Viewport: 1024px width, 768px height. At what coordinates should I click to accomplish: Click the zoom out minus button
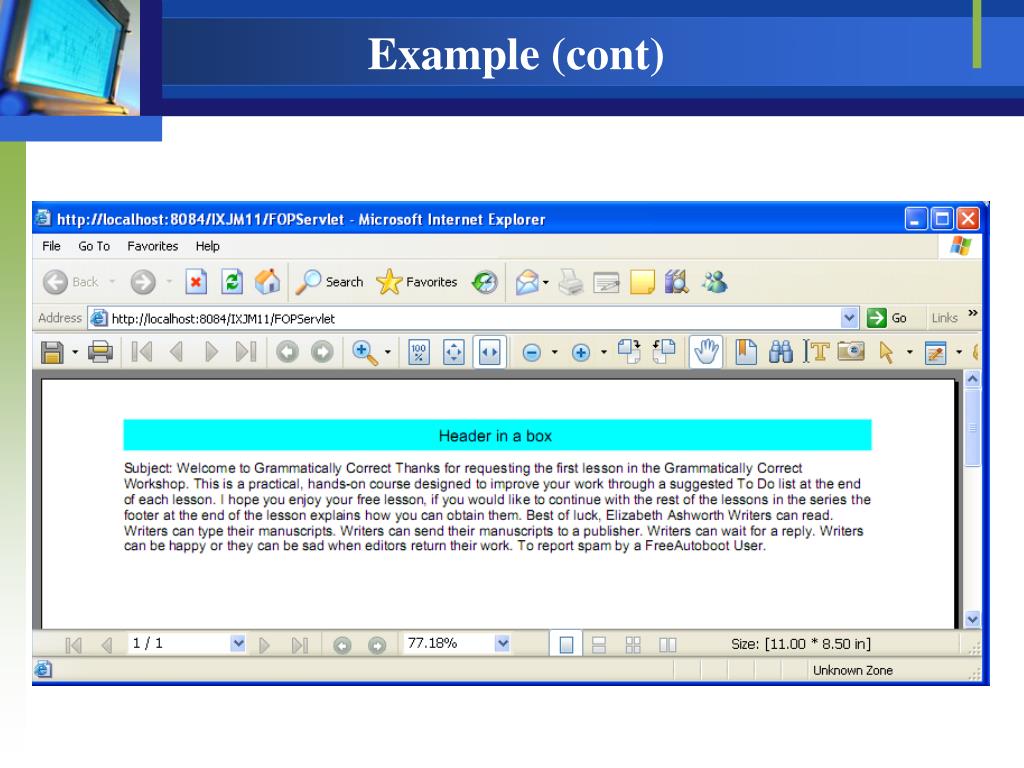[532, 353]
